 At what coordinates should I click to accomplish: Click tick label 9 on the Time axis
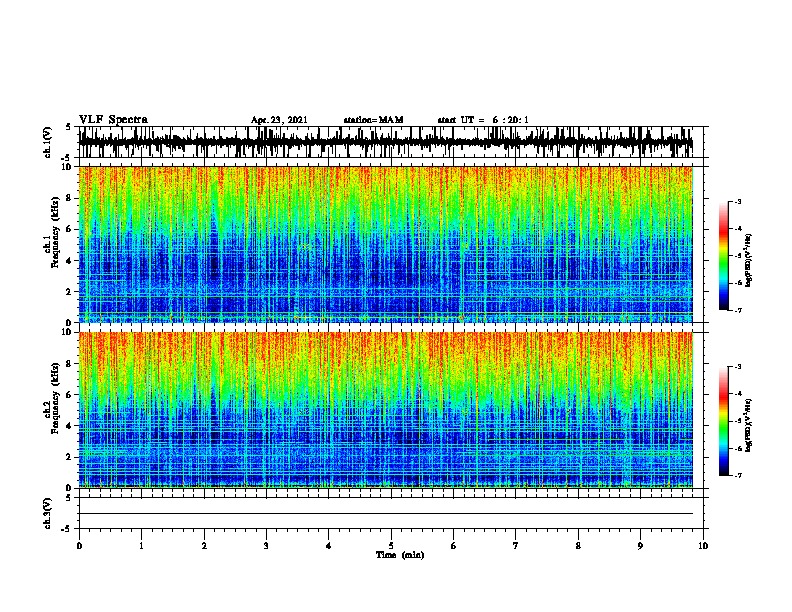click(640, 546)
